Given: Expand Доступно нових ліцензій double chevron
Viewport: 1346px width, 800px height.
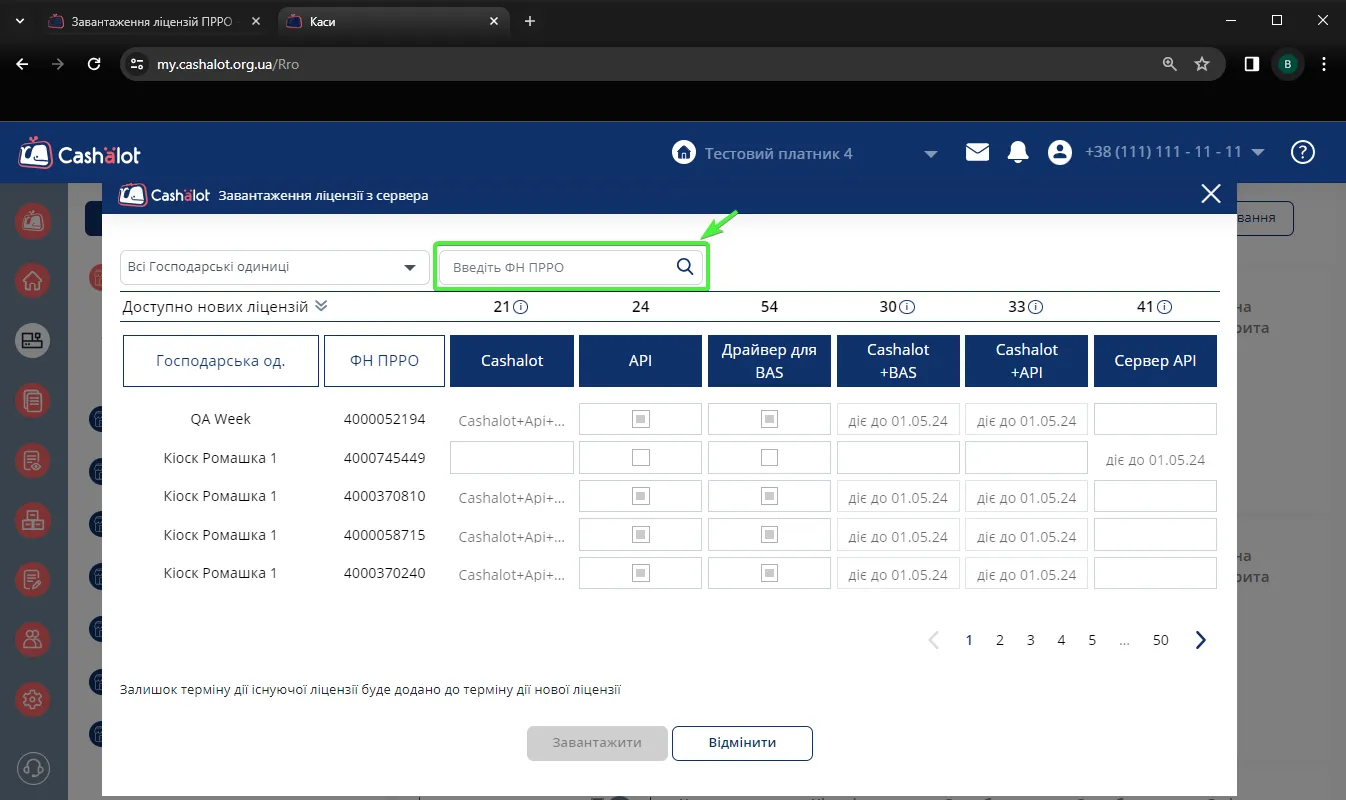Looking at the screenshot, I should 321,306.
